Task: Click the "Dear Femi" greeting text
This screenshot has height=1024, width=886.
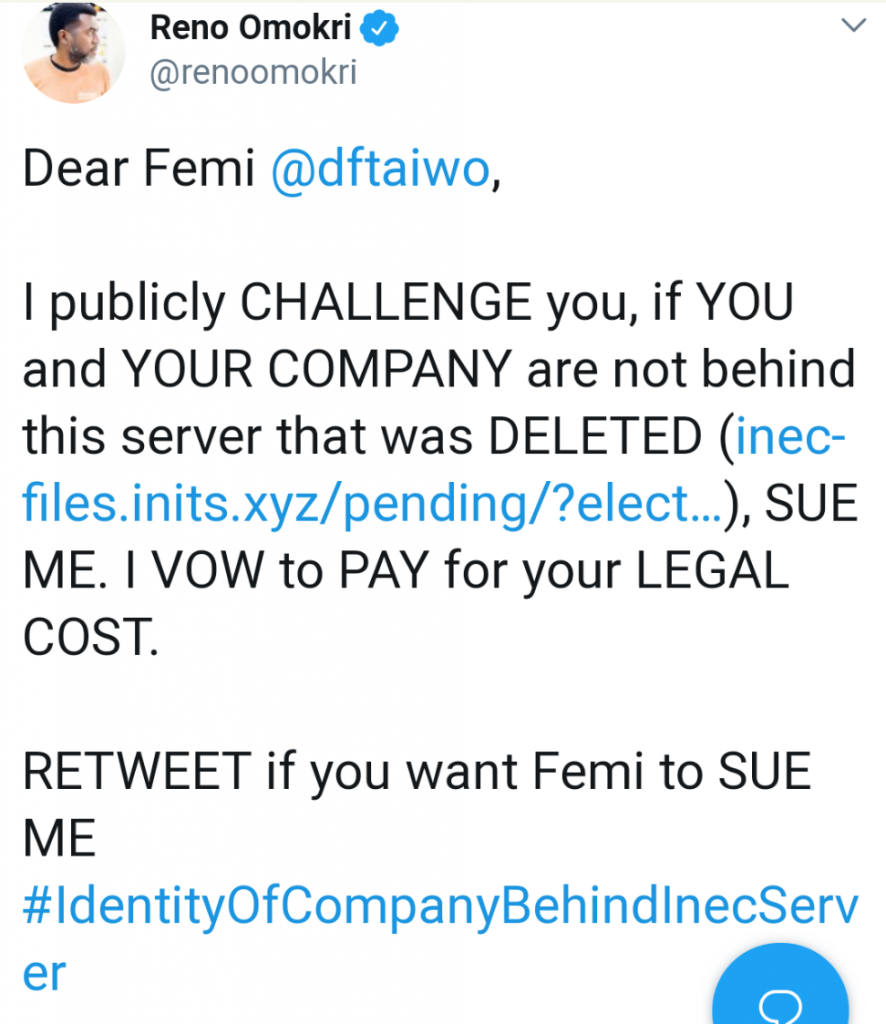Action: 141,171
